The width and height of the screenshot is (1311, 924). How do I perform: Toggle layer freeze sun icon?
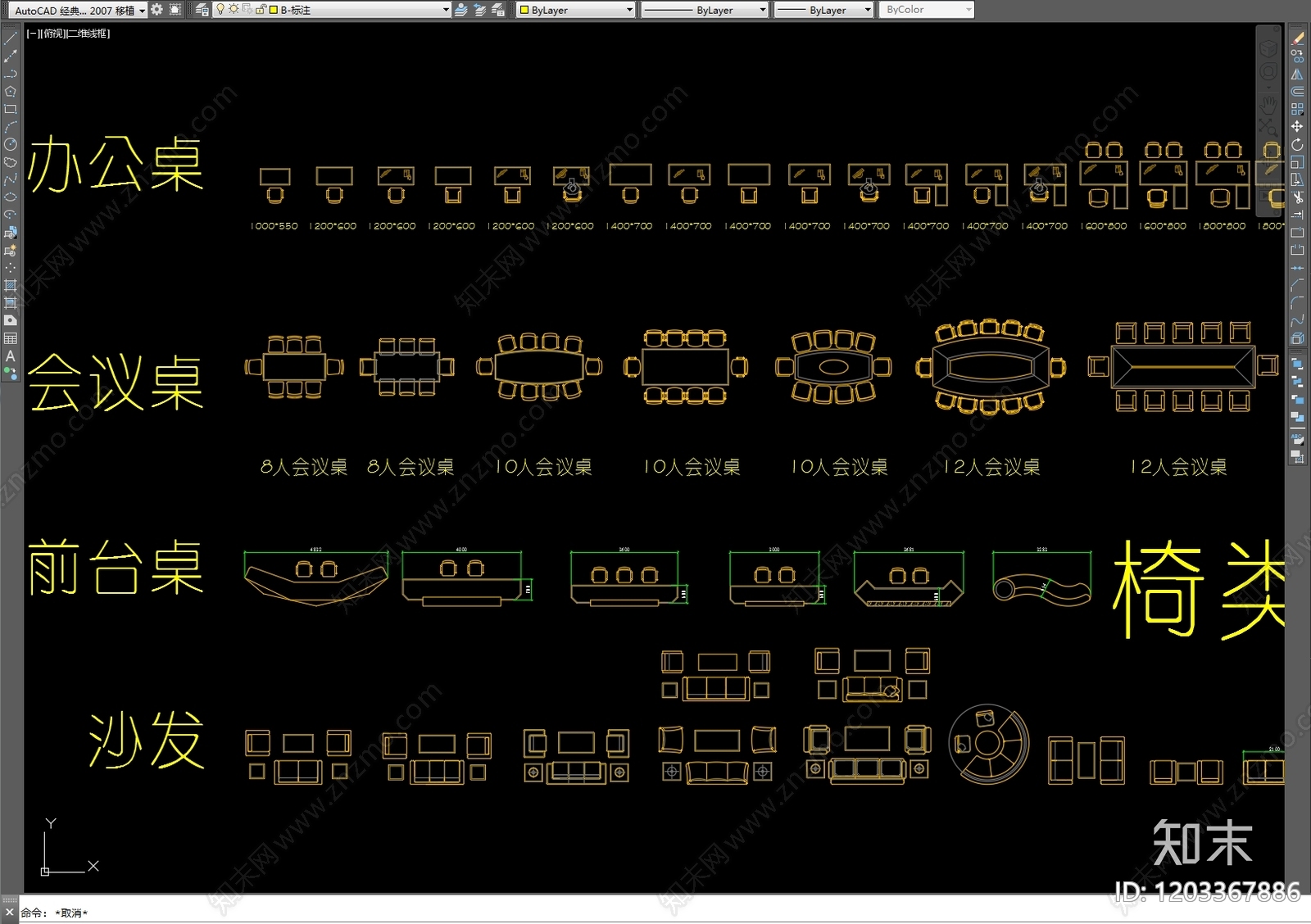pyautogui.click(x=234, y=10)
